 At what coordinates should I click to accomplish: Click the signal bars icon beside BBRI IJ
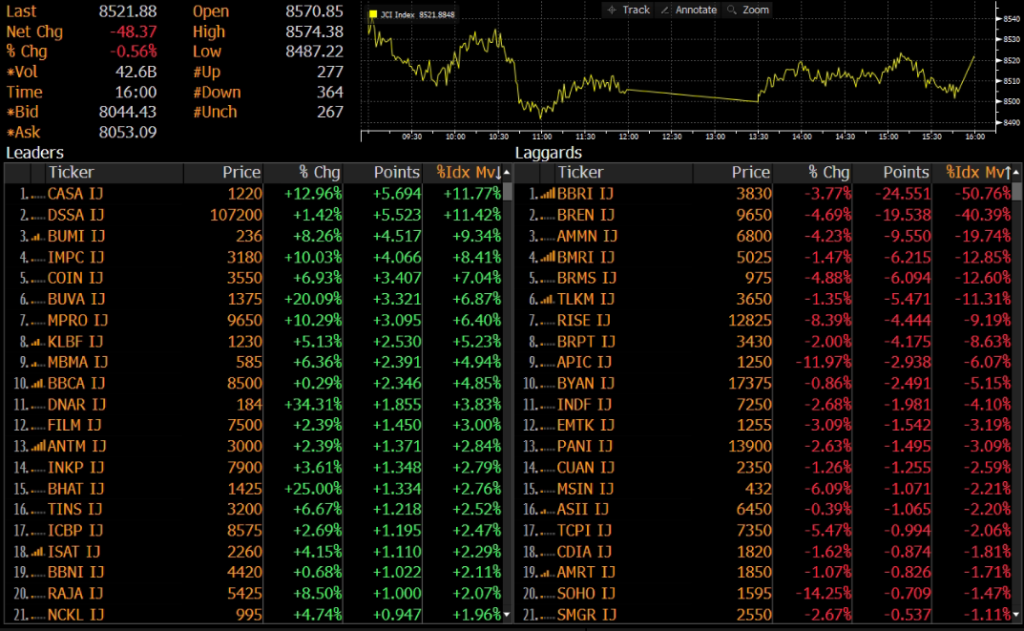point(546,194)
